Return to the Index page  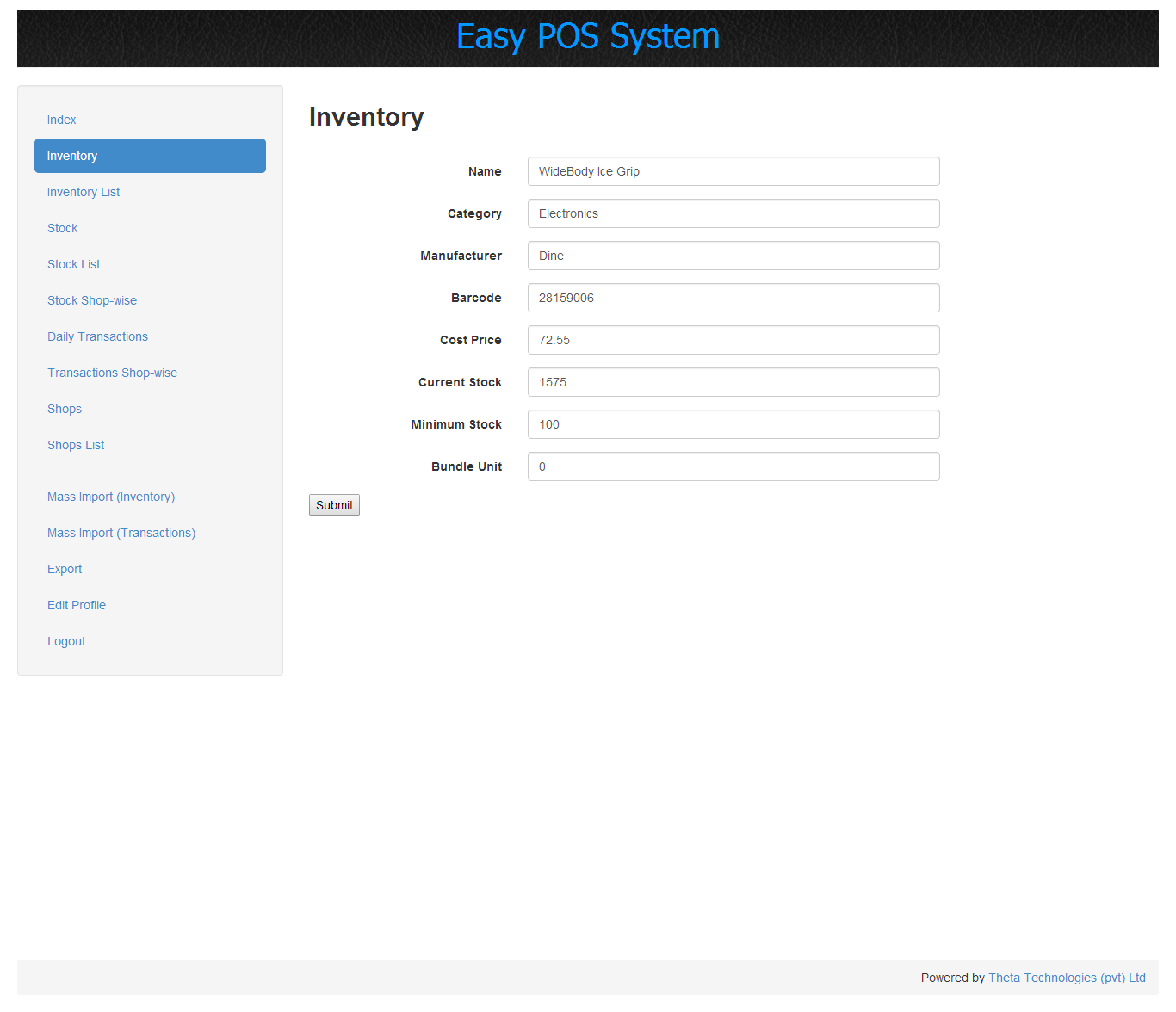click(x=61, y=120)
